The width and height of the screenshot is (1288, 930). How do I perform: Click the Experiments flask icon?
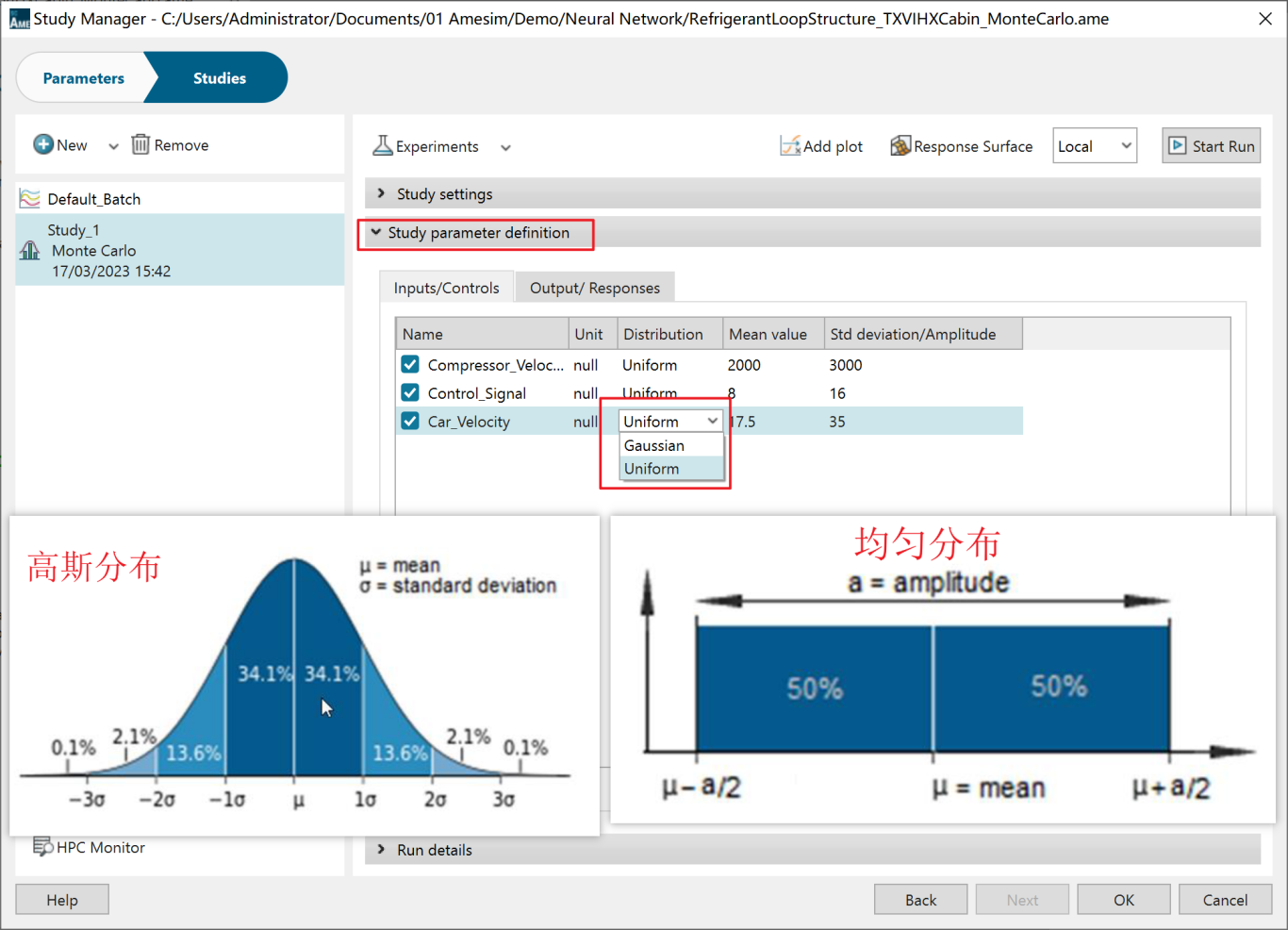(x=383, y=145)
